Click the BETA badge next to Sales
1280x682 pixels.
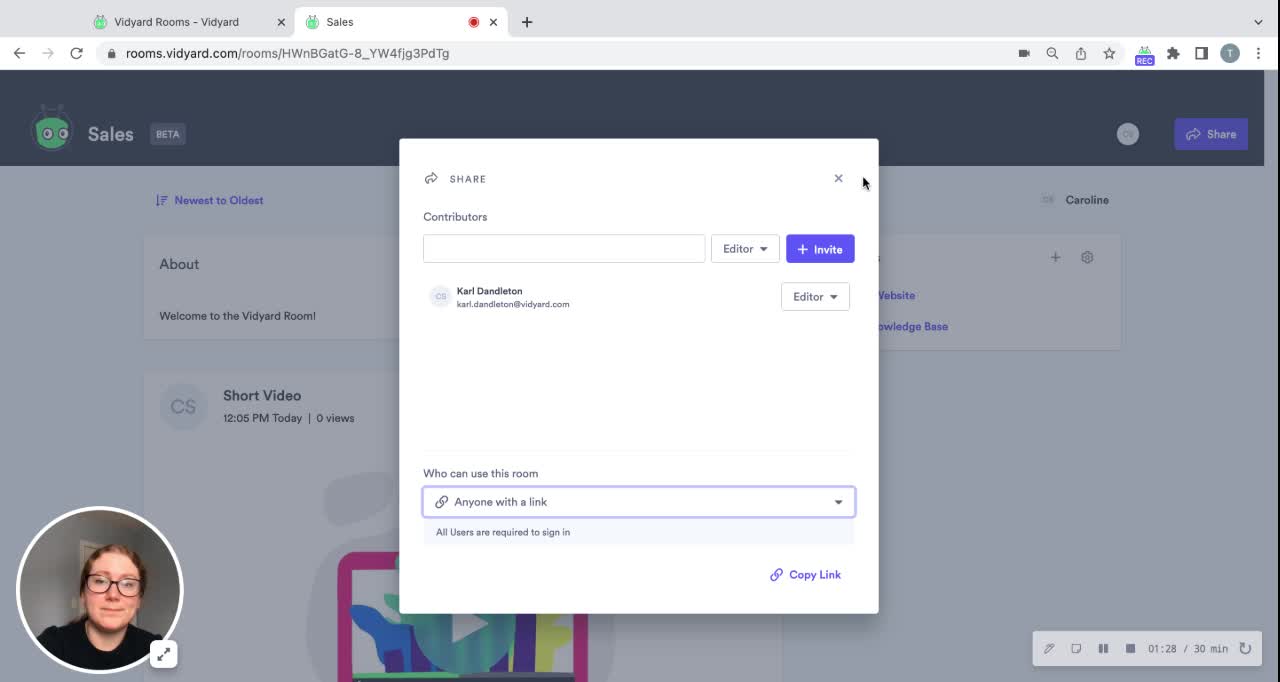[x=168, y=134]
